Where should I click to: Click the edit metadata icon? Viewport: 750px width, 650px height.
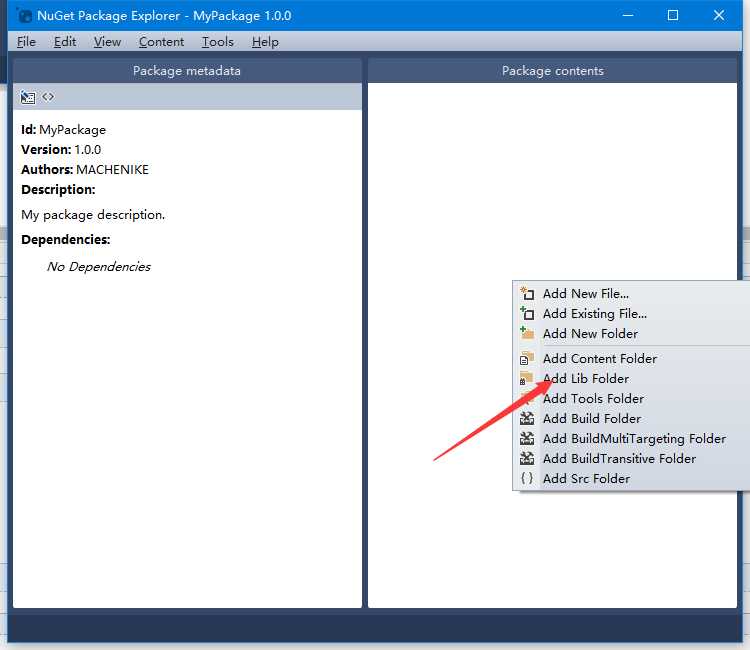coord(28,97)
